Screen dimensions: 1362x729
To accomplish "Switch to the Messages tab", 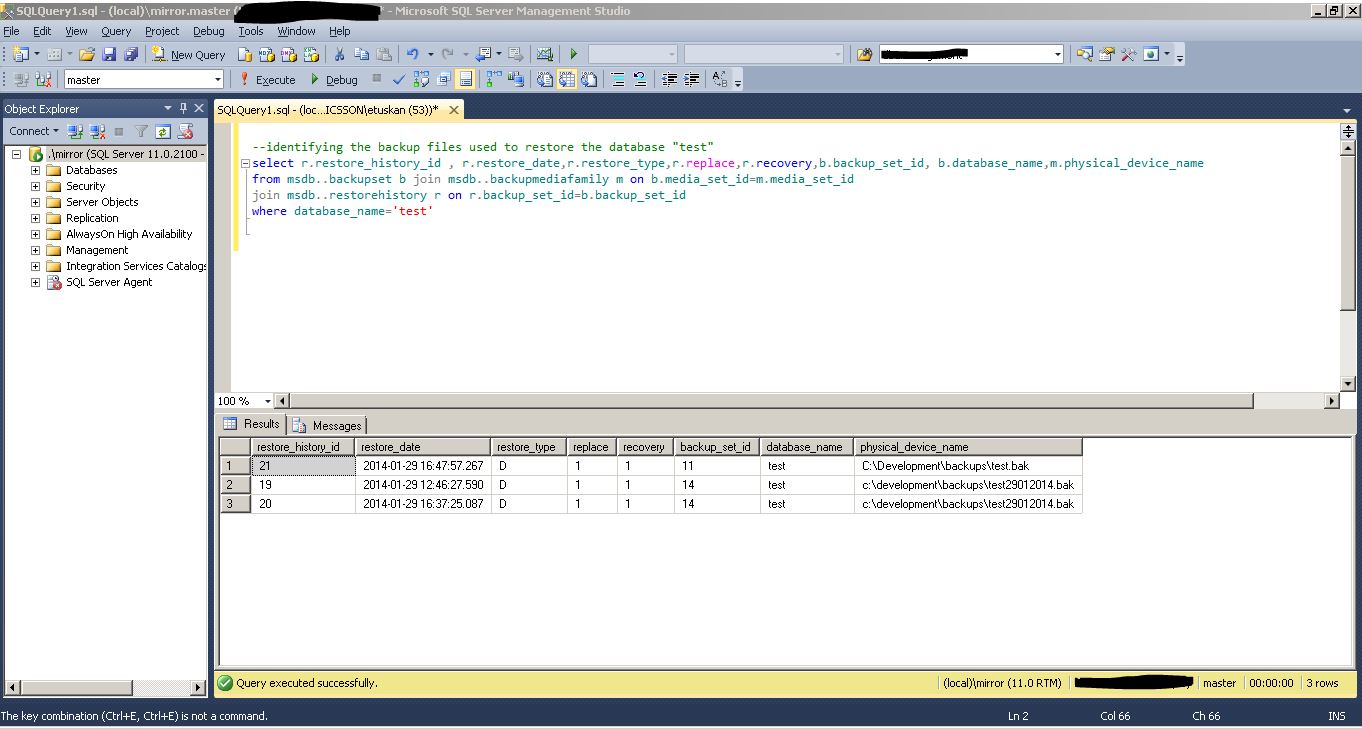I will point(328,425).
